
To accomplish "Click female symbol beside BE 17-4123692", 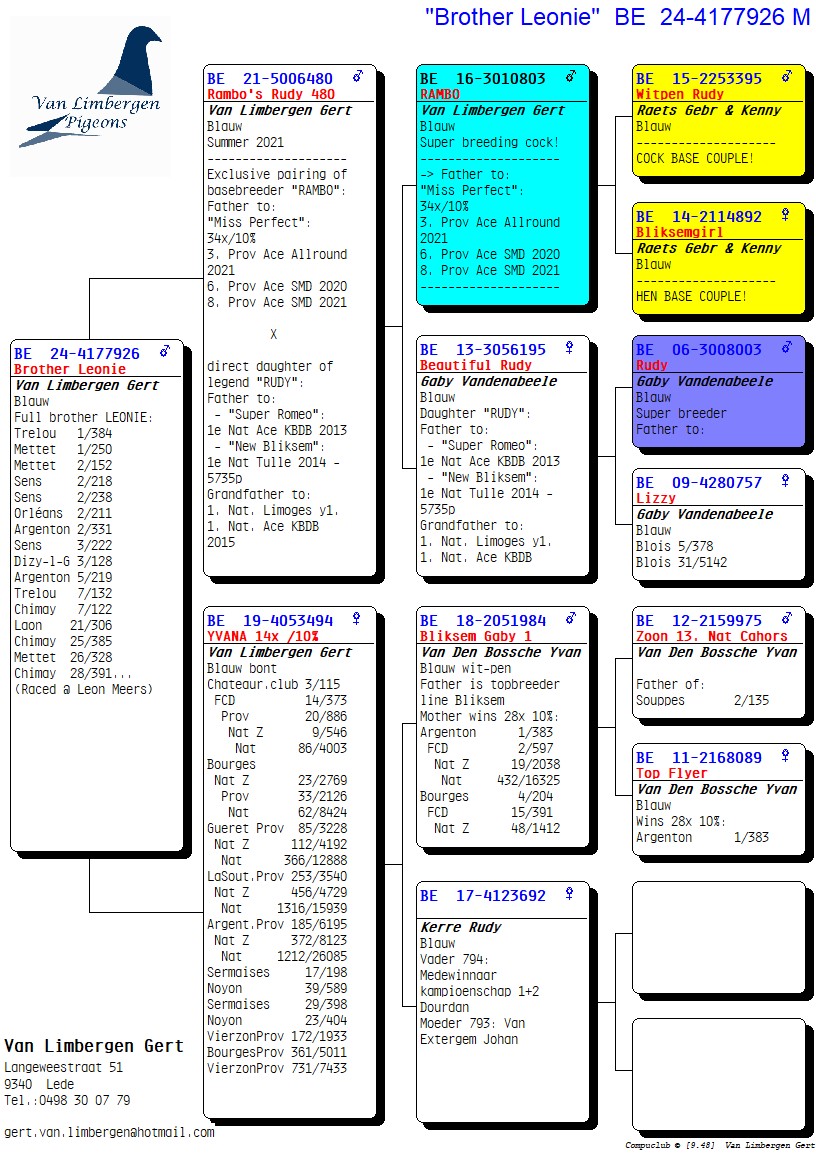I will tap(569, 895).
